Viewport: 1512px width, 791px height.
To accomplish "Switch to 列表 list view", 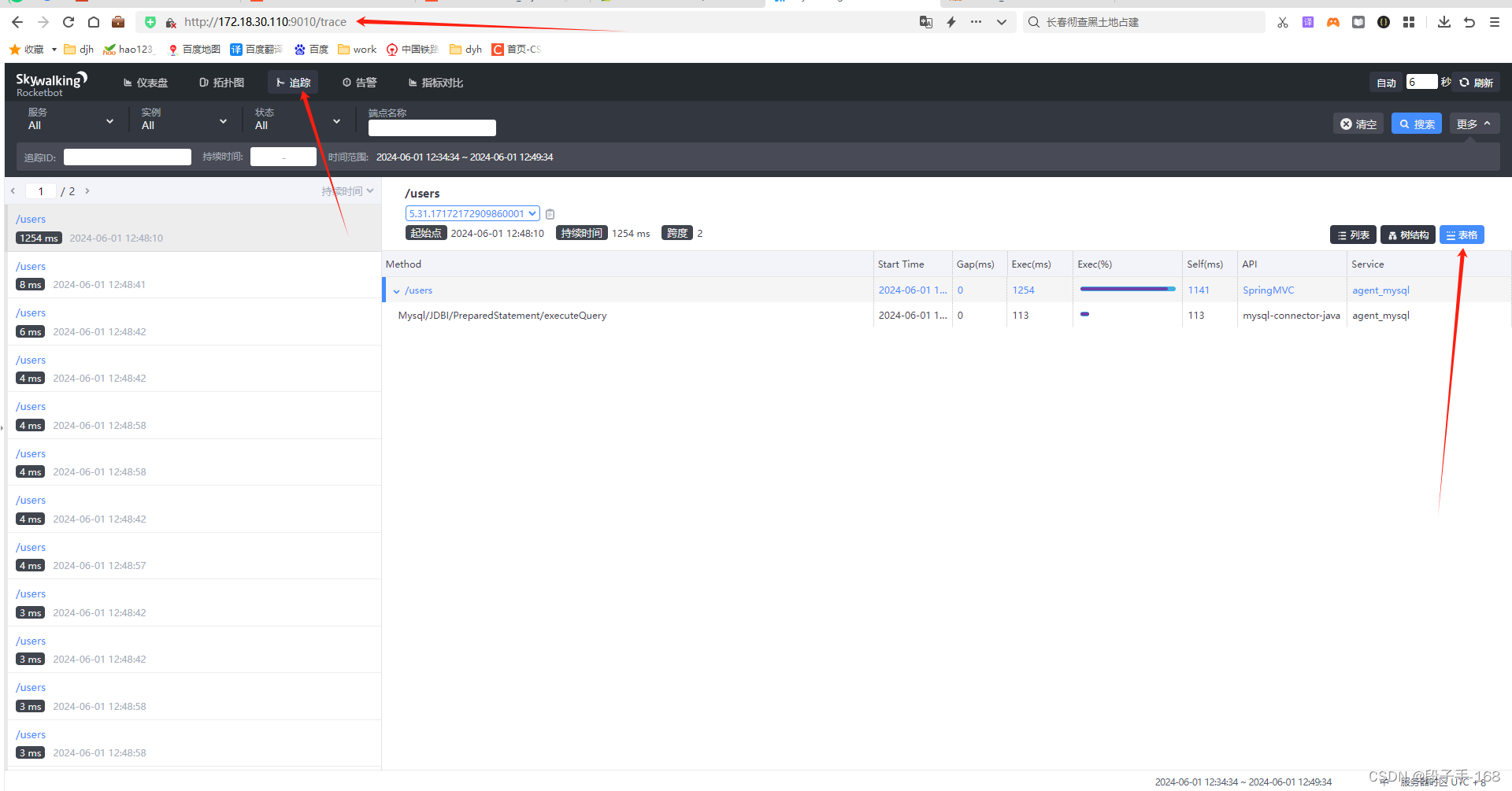I will [1353, 235].
